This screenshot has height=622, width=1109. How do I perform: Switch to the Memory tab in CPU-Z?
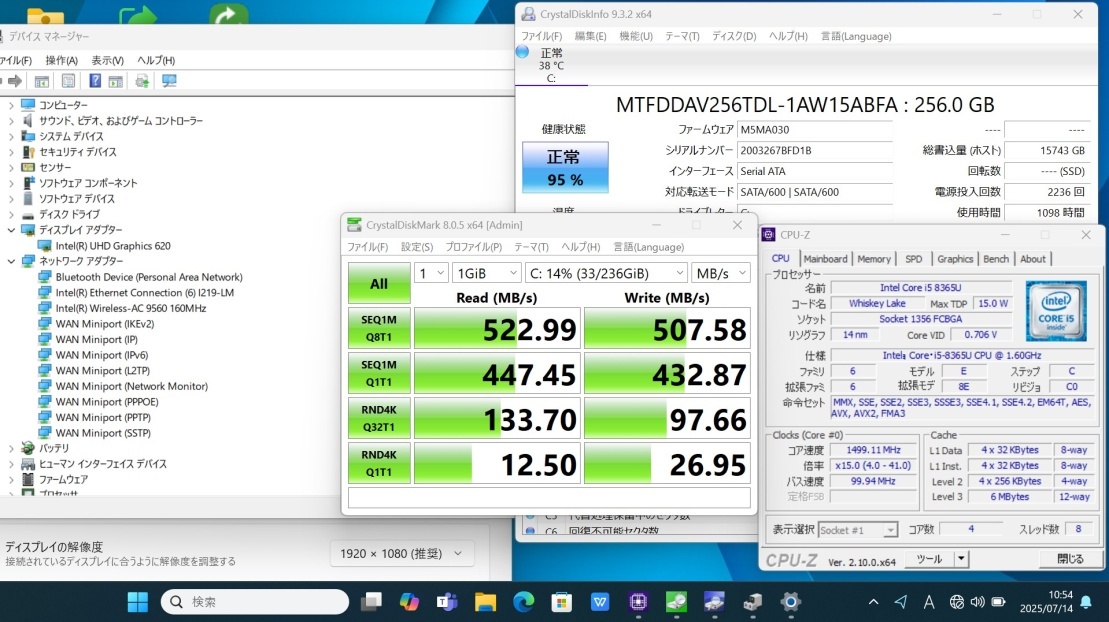[874, 259]
